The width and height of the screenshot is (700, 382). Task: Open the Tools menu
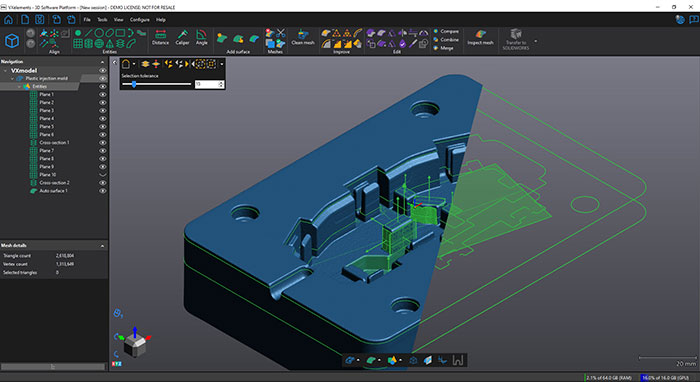[x=102, y=20]
